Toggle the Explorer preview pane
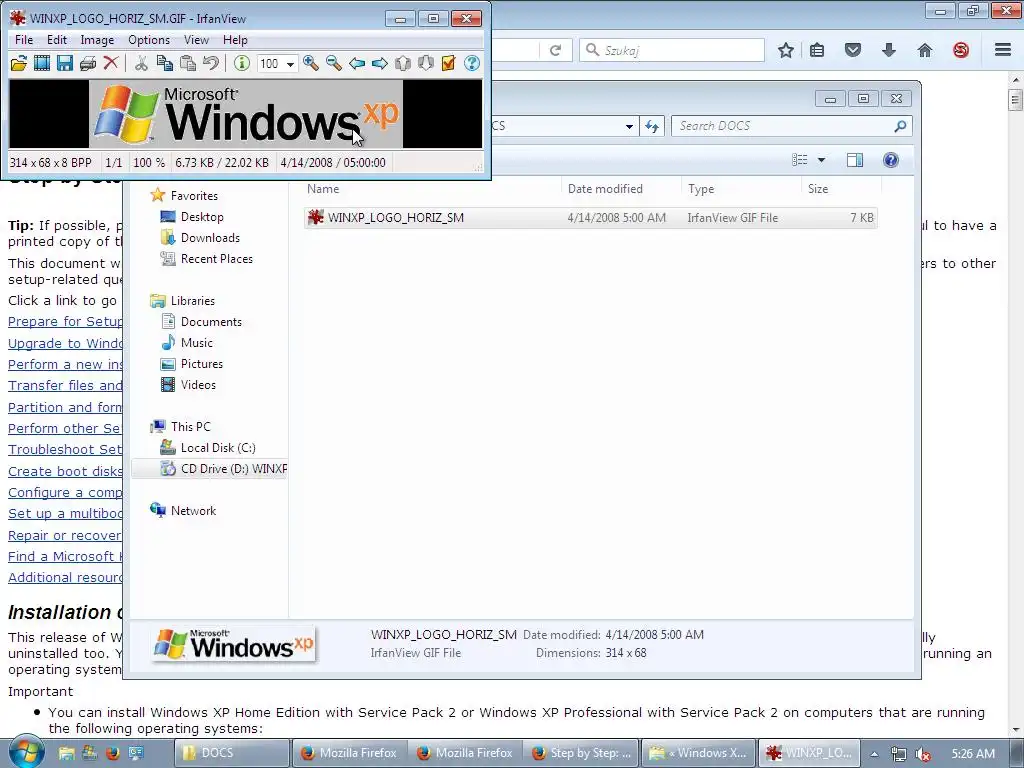Screen dimensions: 1024x768 click(855, 160)
